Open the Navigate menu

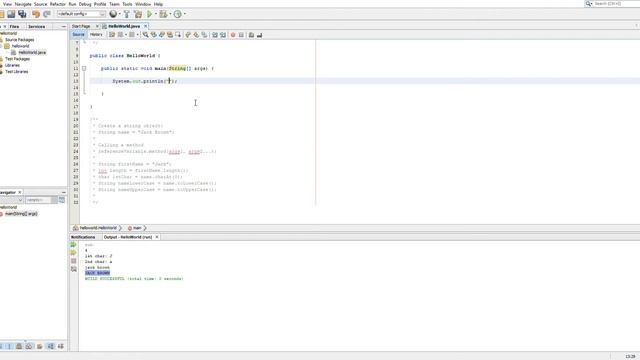(23, 4)
